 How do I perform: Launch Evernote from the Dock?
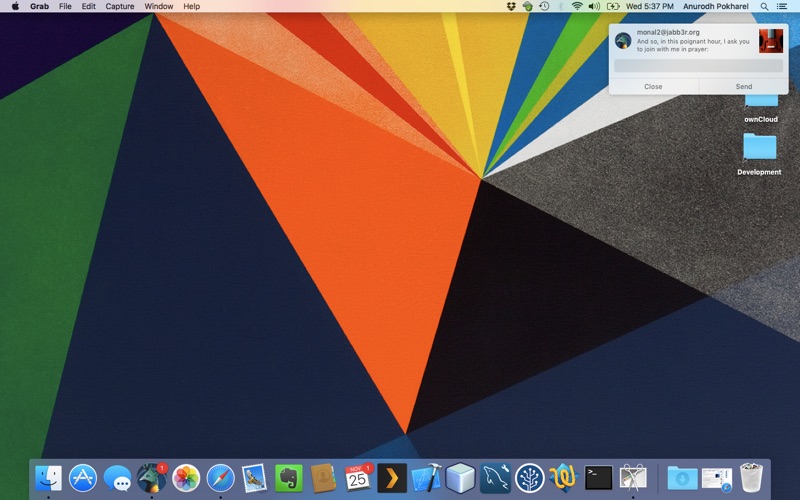click(289, 478)
